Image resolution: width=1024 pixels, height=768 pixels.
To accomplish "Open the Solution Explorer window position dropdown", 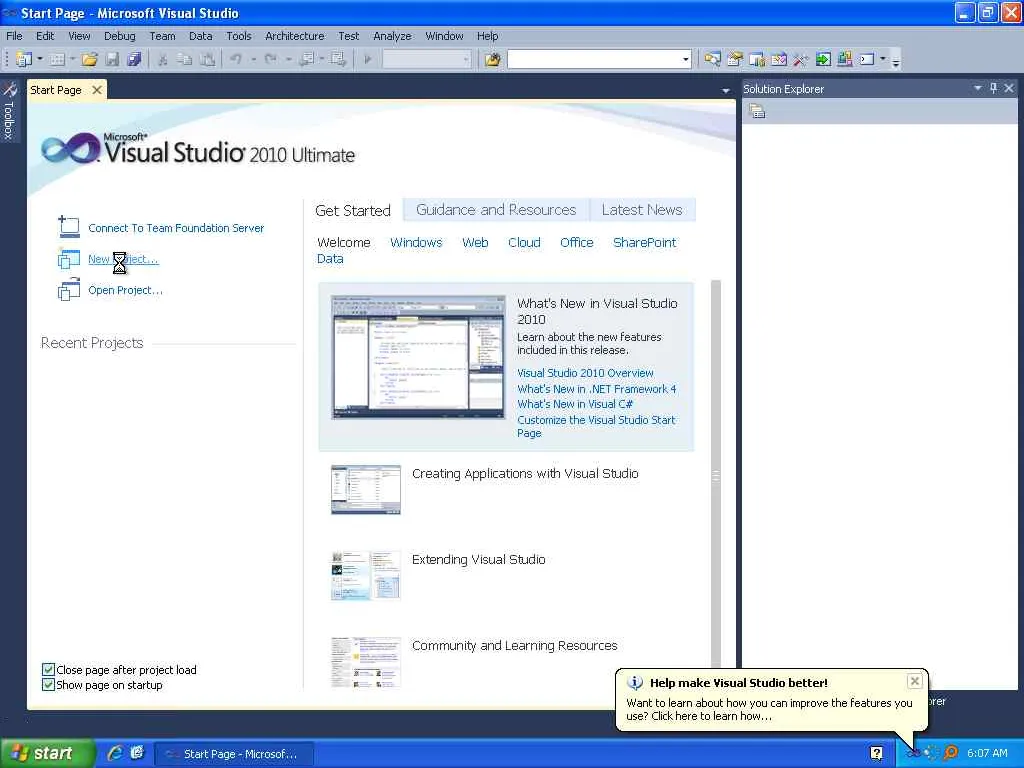I will pyautogui.click(x=978, y=88).
